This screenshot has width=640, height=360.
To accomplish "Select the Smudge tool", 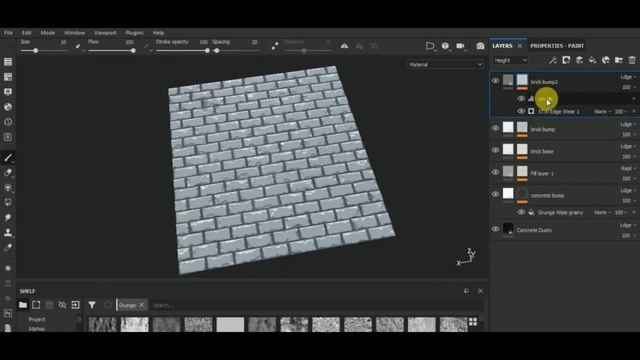I will (x=8, y=217).
